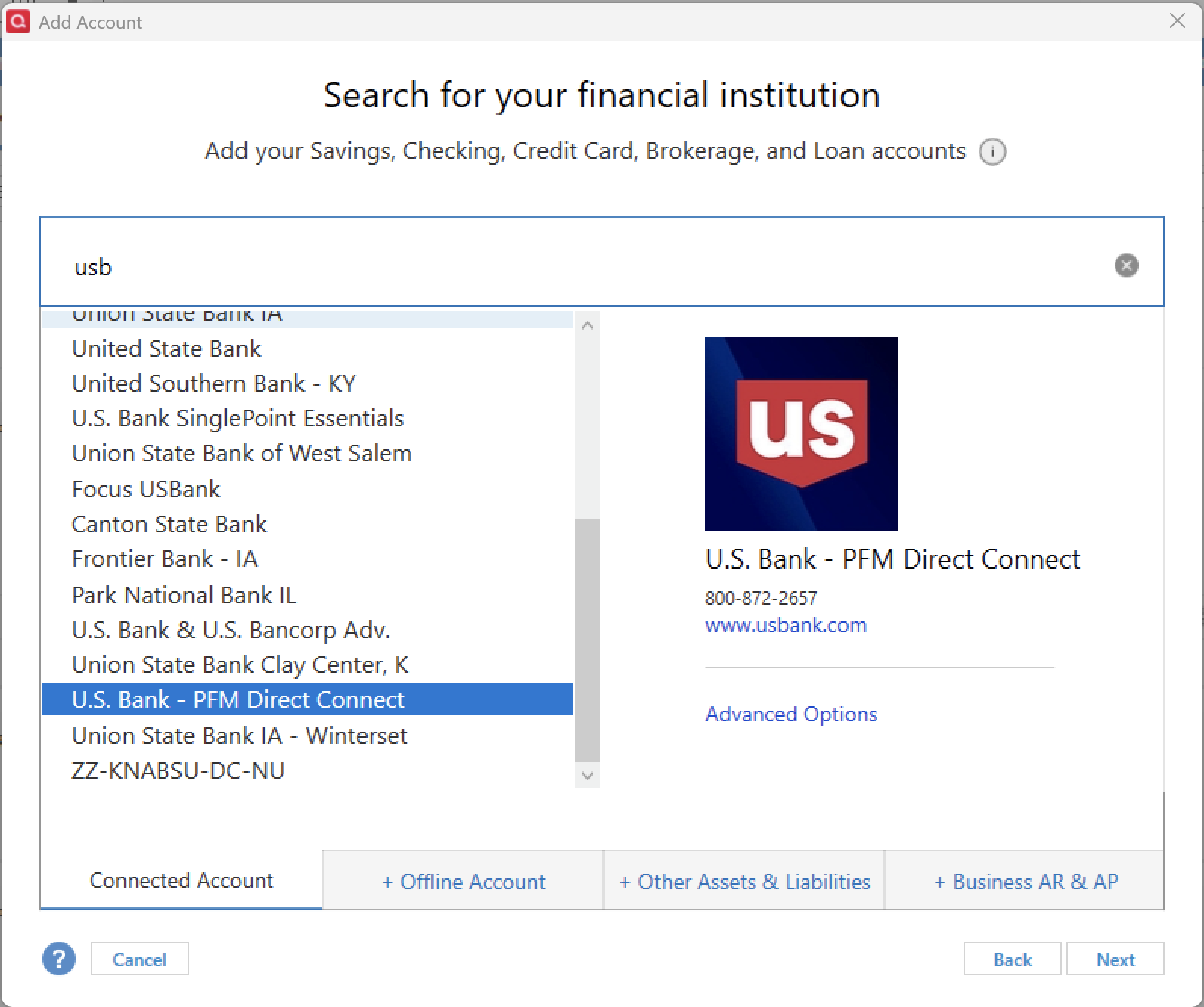Select U.S. Bank & U.S. Bancorp Adv.
The image size is (1204, 1007).
308,630
